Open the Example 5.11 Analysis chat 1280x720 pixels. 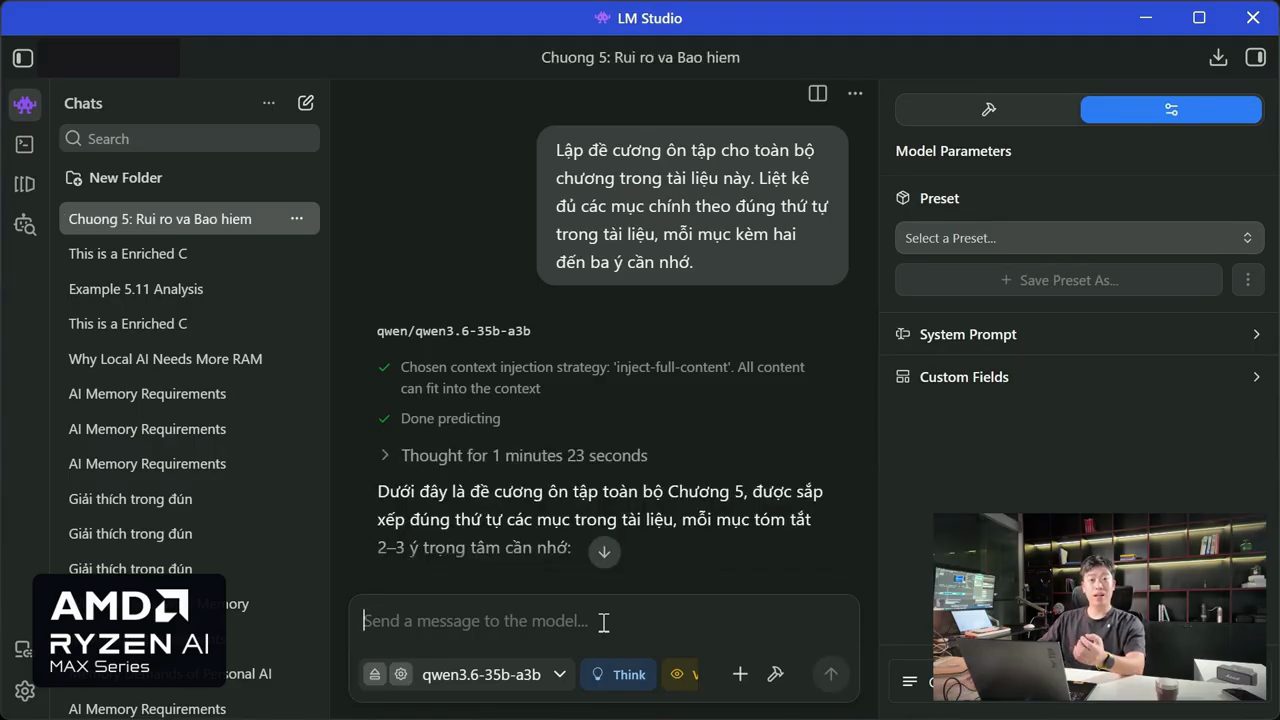tap(136, 289)
